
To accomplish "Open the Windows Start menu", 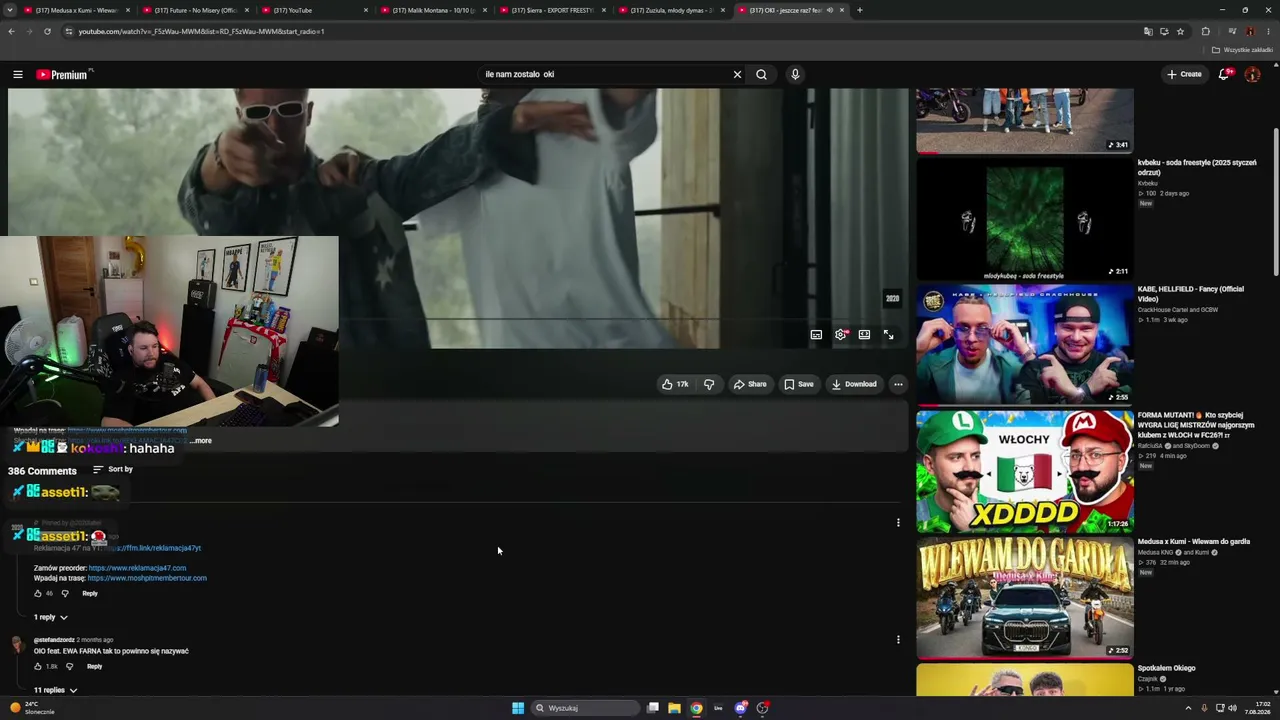I will 518,708.
